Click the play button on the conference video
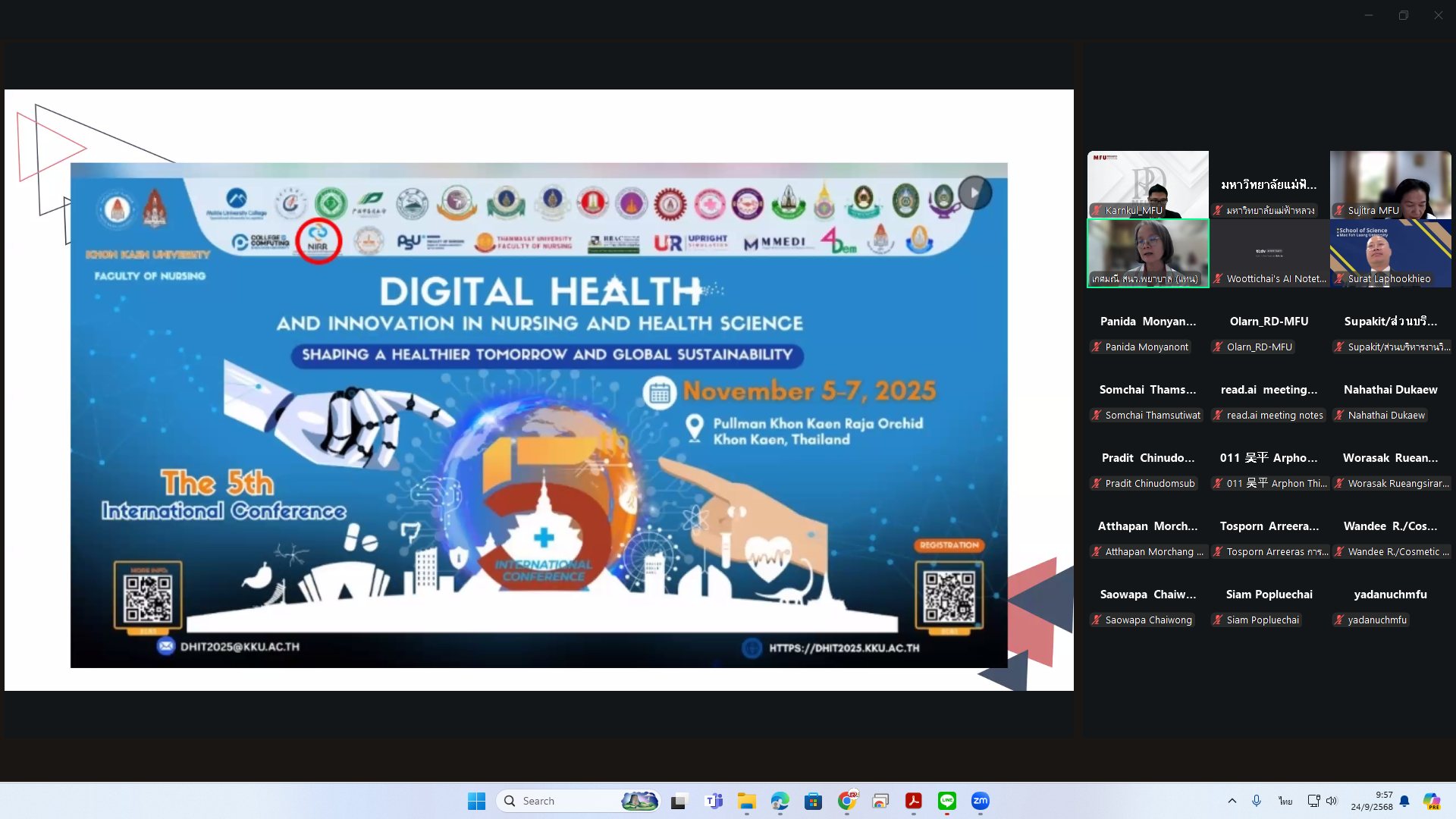Viewport: 1456px width, 819px height. pyautogui.click(x=974, y=193)
